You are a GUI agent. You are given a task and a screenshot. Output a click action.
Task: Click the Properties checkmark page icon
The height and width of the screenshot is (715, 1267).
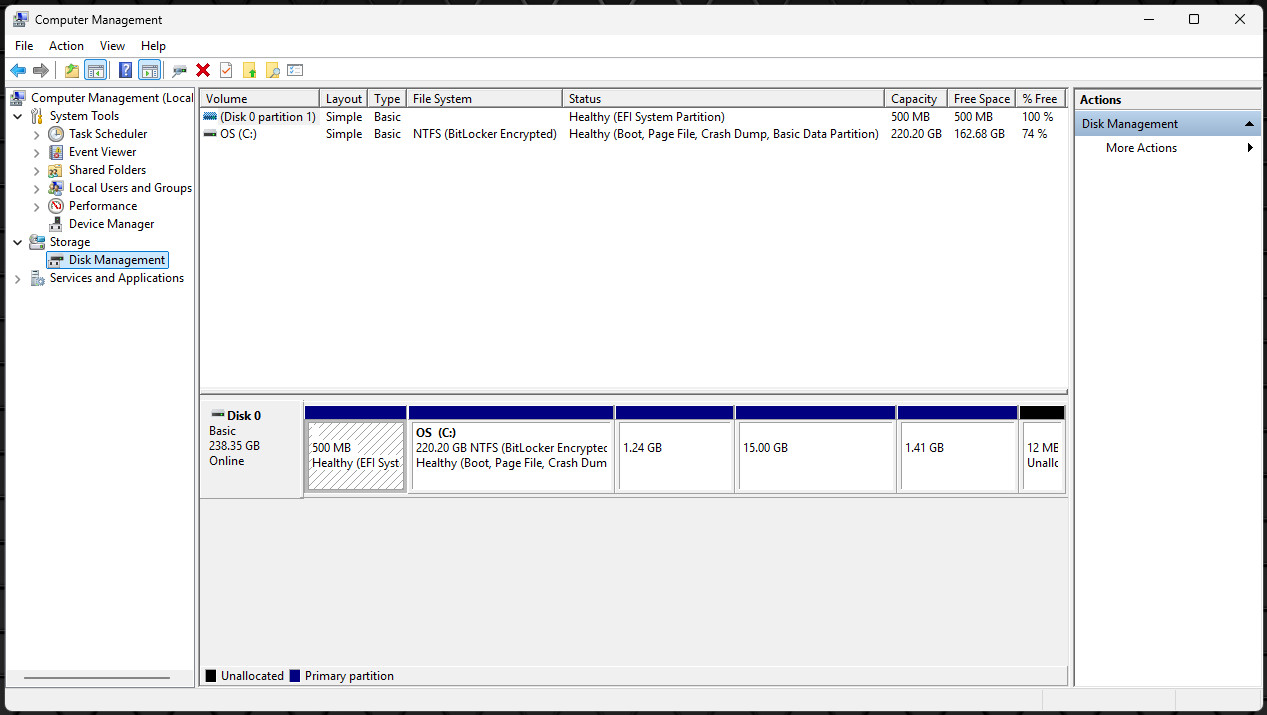pyautogui.click(x=226, y=70)
